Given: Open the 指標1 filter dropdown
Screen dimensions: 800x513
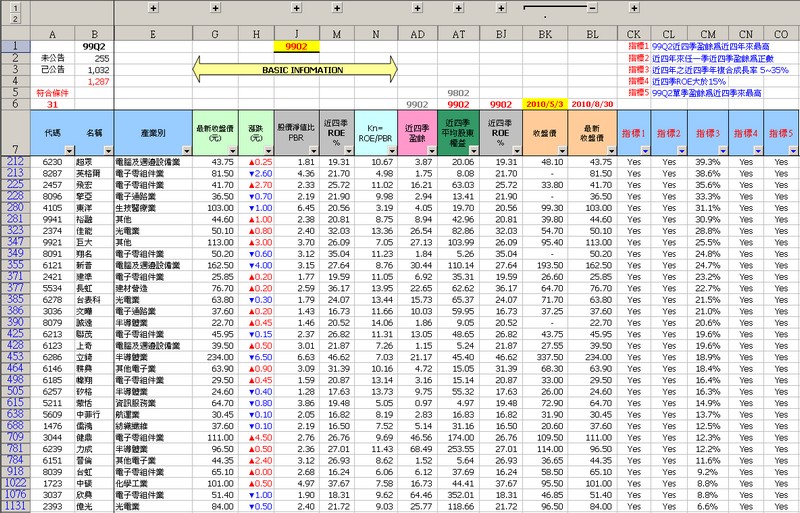Looking at the screenshot, I should pos(645,151).
